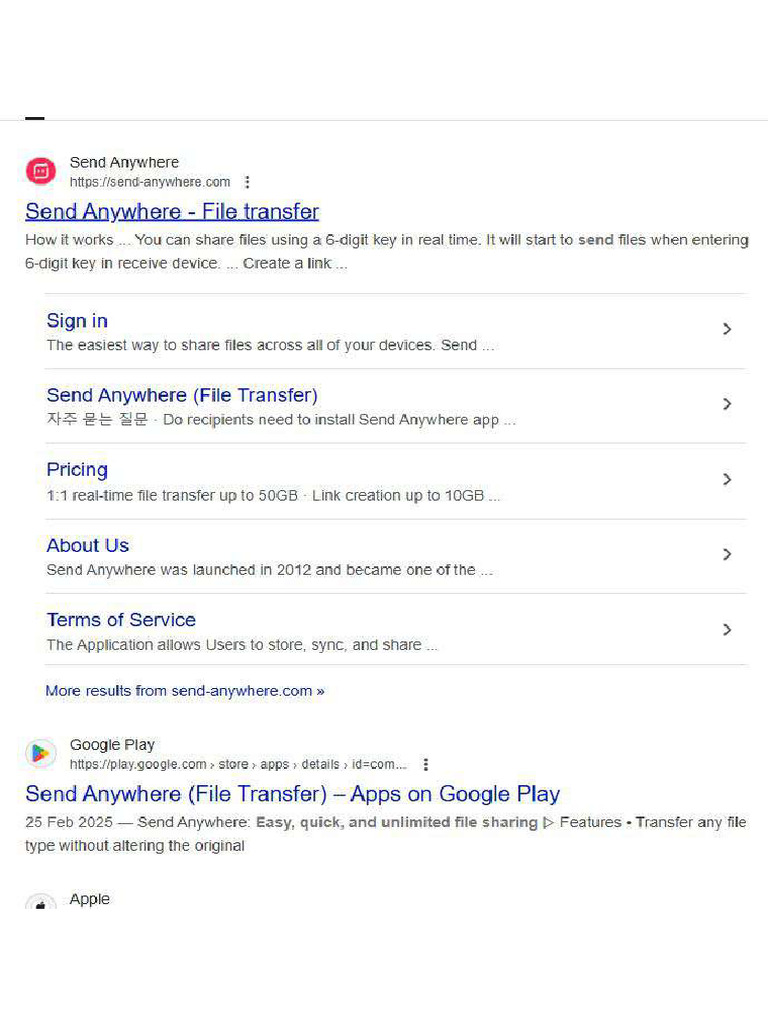This screenshot has height=1024, width=768.
Task: Click the Send Anywhere red favicon
Action: click(x=41, y=171)
